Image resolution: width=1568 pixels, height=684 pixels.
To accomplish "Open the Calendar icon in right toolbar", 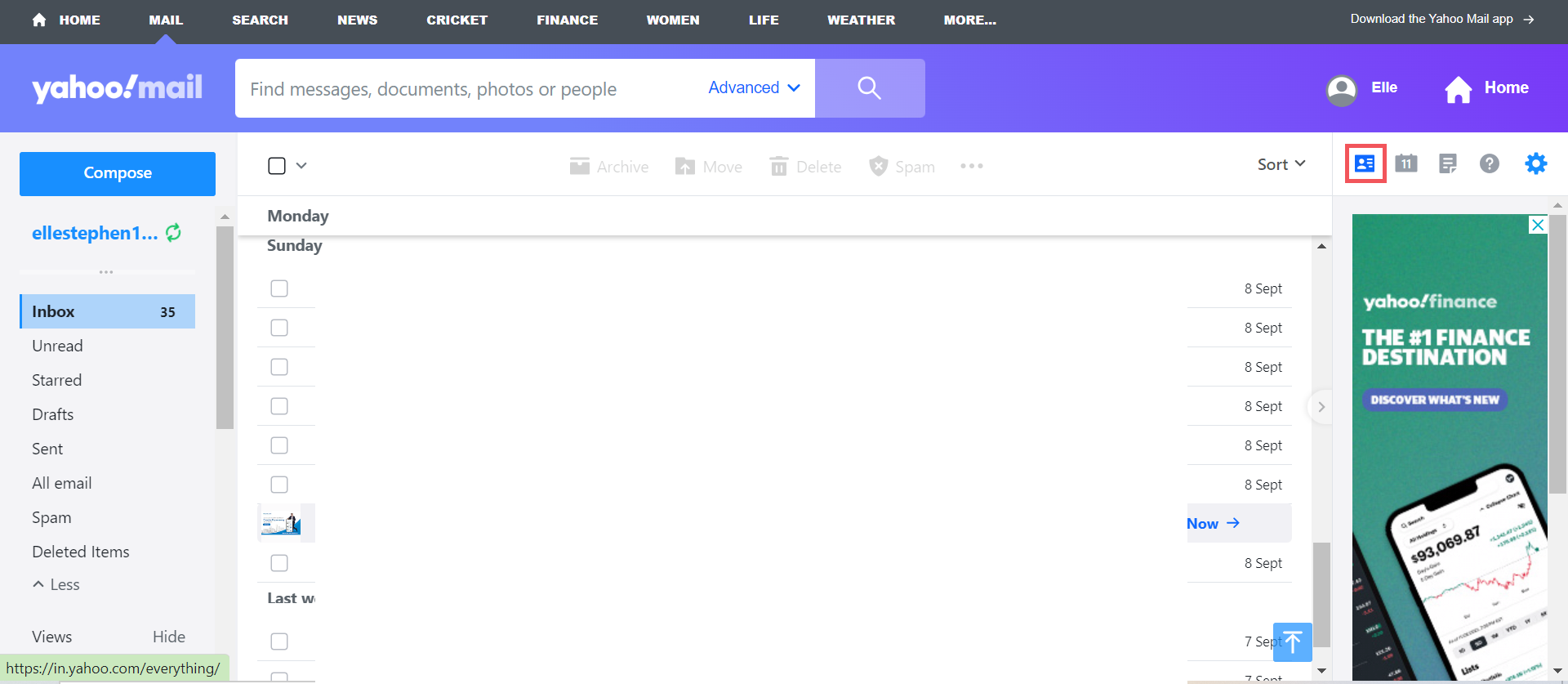I will coord(1406,163).
